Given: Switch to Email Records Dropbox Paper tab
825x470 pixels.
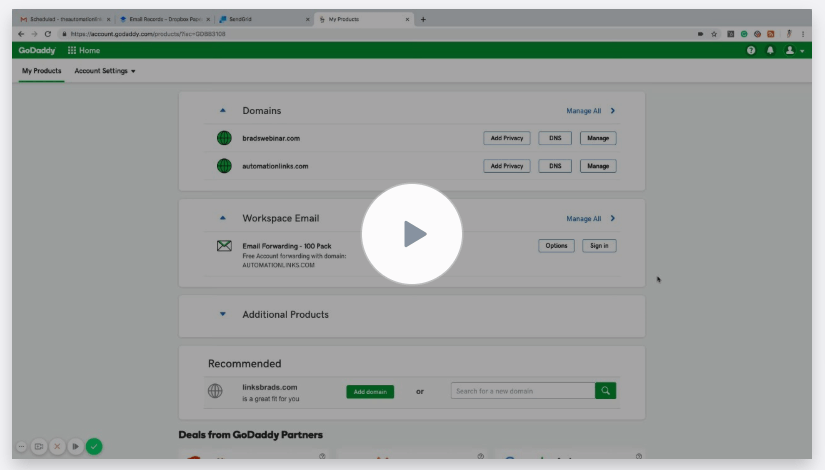Looking at the screenshot, I should (x=164, y=19).
